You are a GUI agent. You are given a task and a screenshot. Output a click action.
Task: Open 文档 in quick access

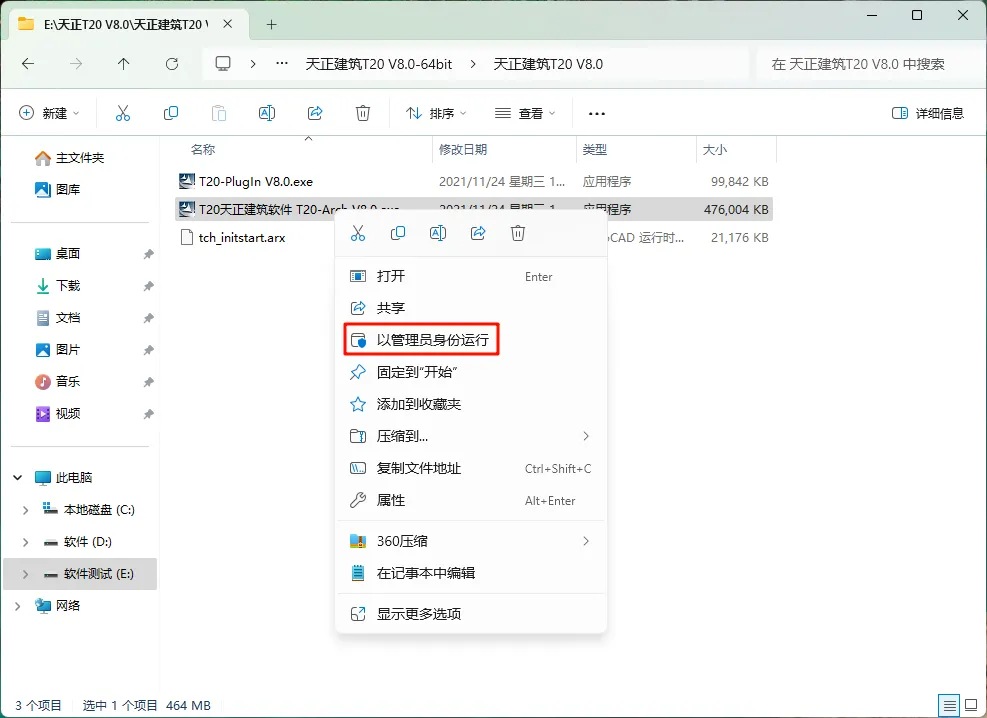57,318
